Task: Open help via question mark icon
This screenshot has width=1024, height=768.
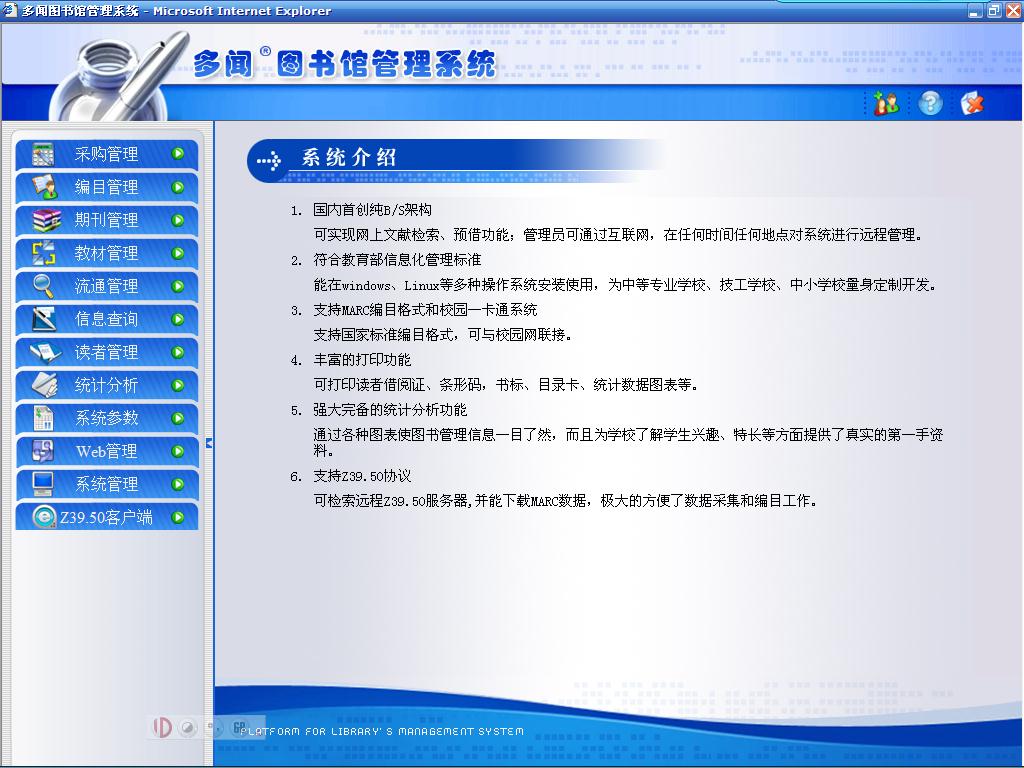Action: (931, 103)
